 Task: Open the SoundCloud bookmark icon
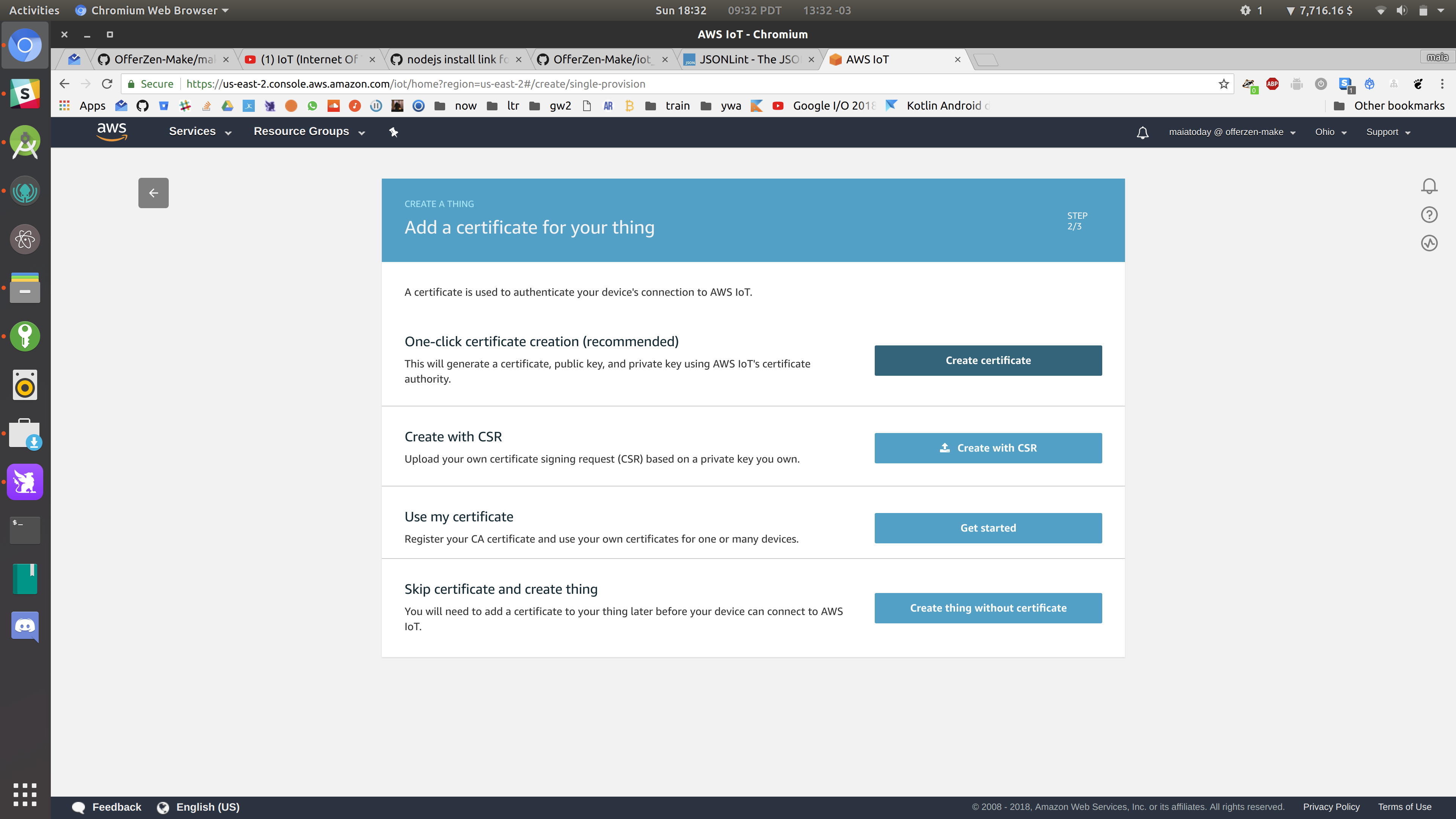click(334, 106)
